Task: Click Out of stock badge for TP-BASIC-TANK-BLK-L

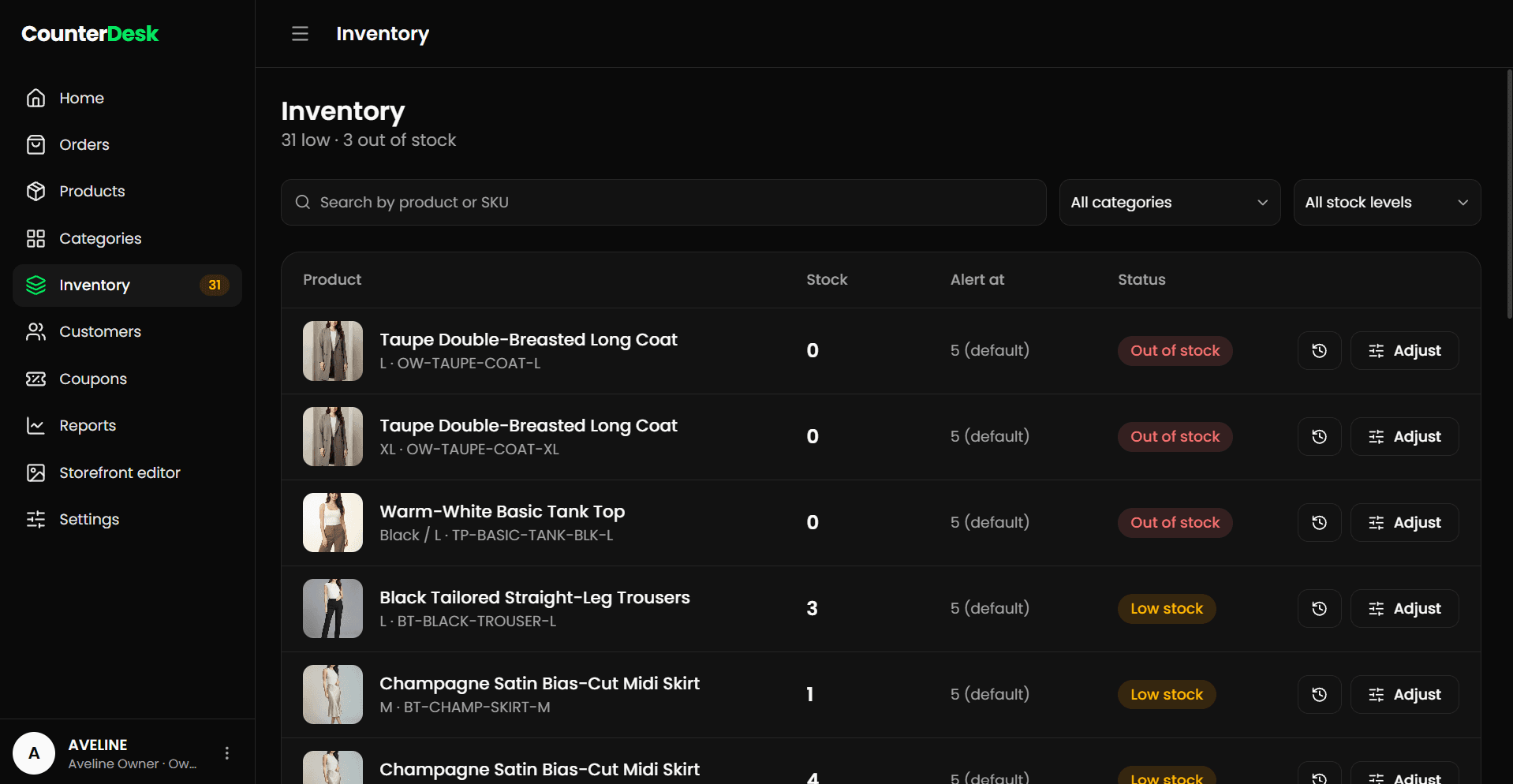Action: 1175,523
